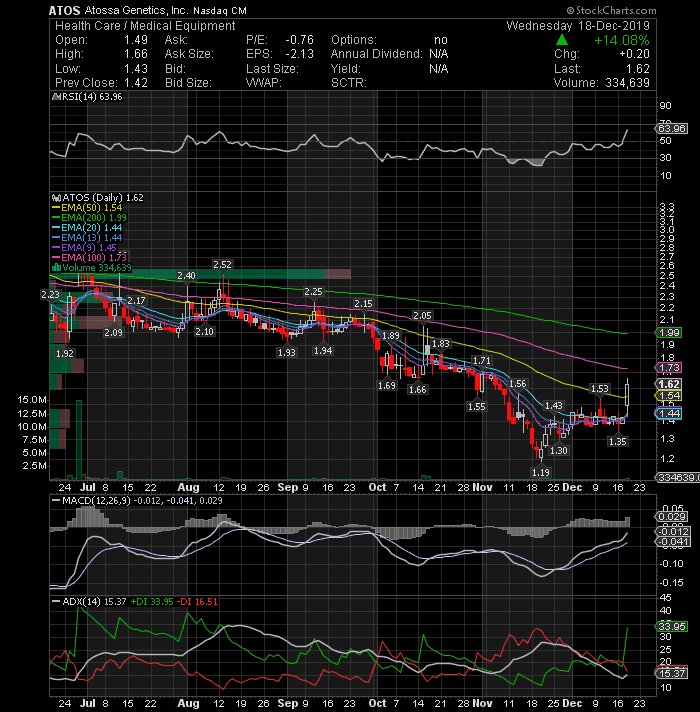Click the VWAP label

(263, 83)
